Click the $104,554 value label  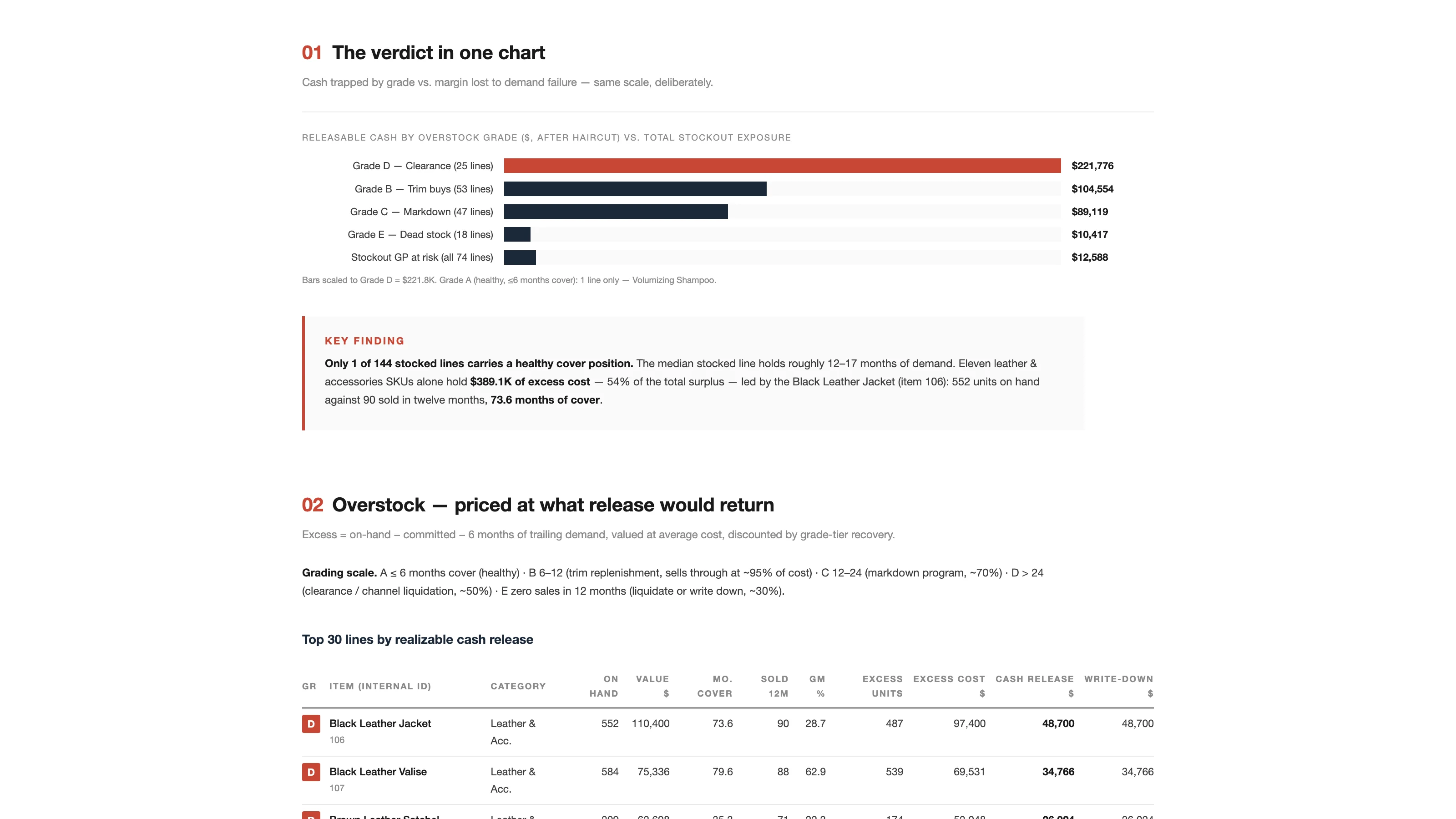[x=1092, y=189]
